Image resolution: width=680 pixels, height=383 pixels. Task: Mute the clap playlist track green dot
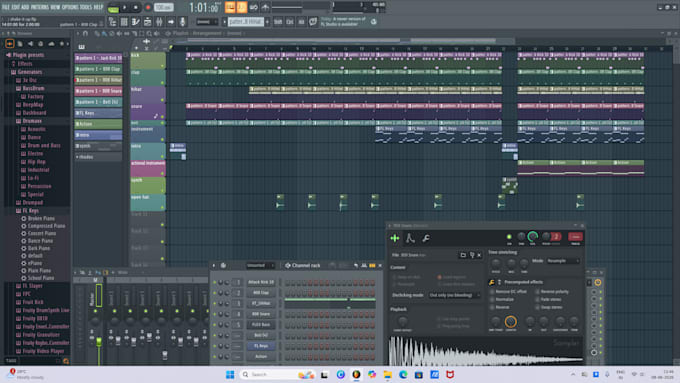(163, 82)
